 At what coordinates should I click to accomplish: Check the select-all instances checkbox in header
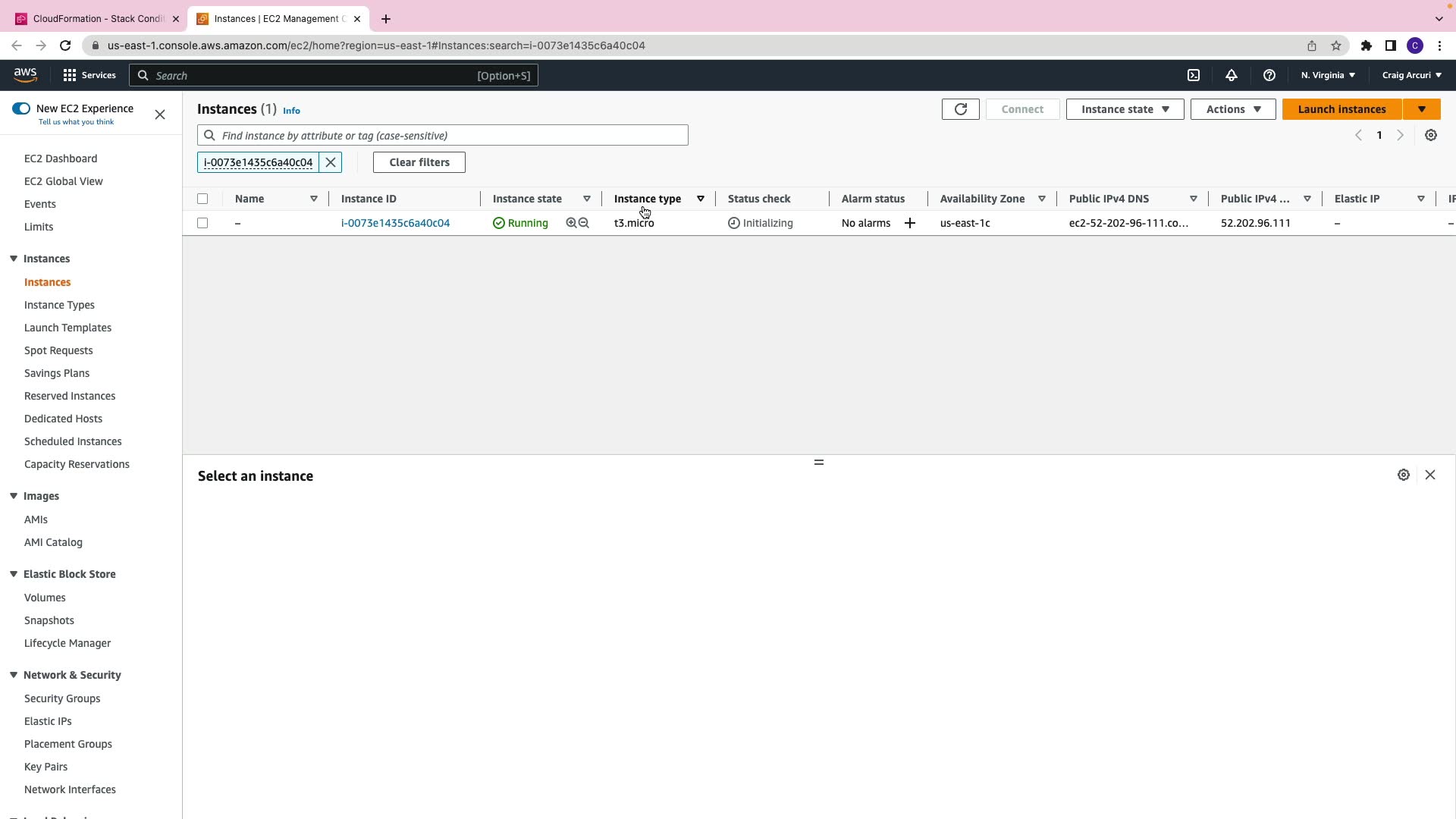(x=202, y=199)
